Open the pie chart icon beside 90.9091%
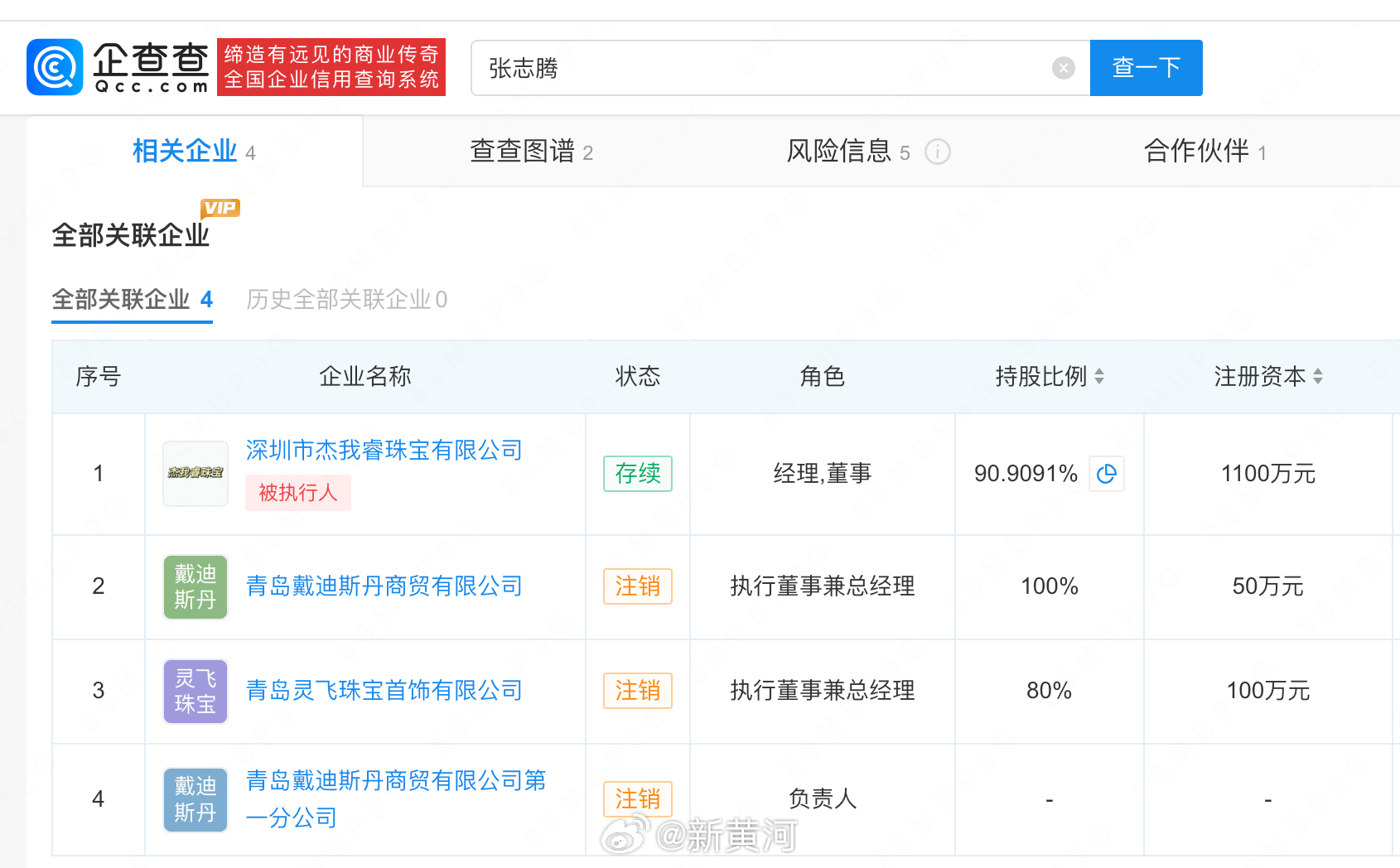Viewport: 1400px width, 868px height. tap(1107, 474)
